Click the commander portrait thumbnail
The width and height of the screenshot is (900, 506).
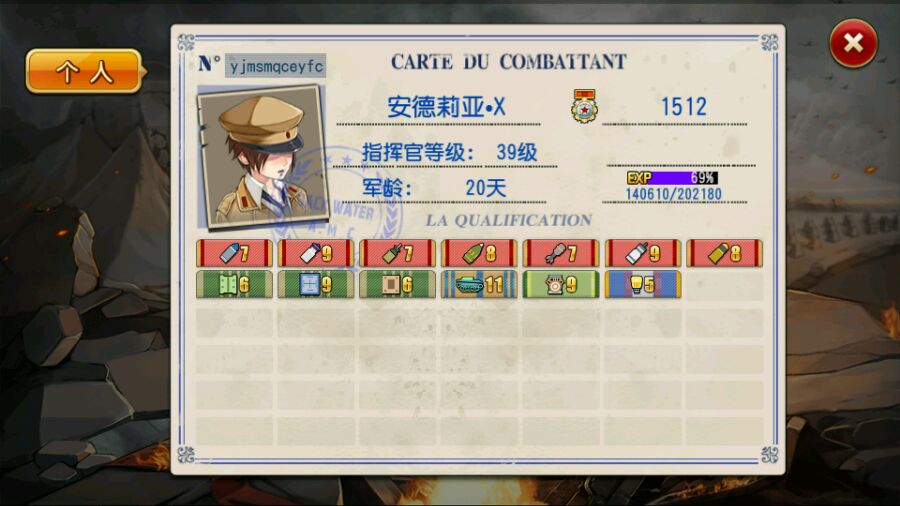(263, 156)
